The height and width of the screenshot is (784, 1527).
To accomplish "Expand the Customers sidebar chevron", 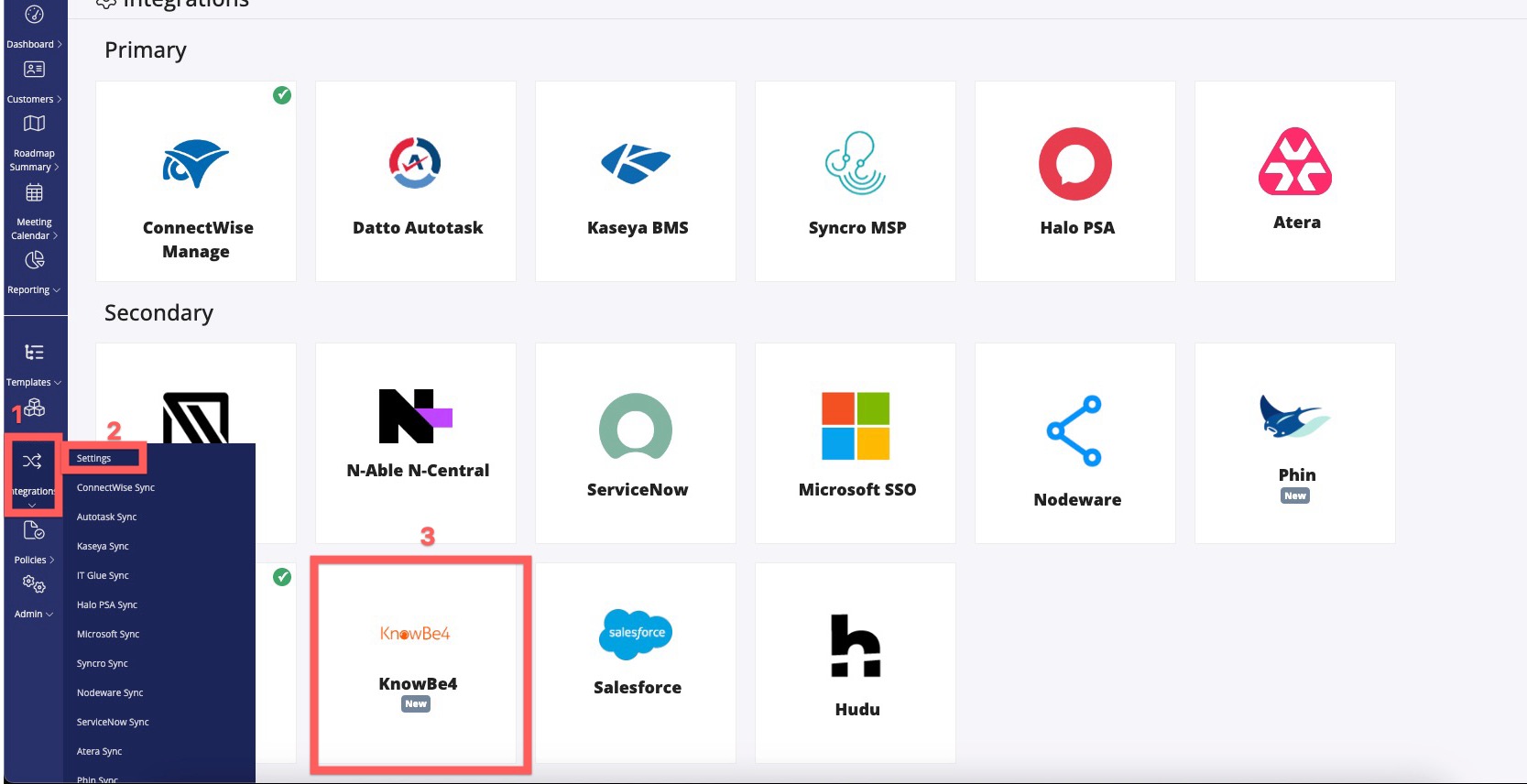I will pos(60,99).
